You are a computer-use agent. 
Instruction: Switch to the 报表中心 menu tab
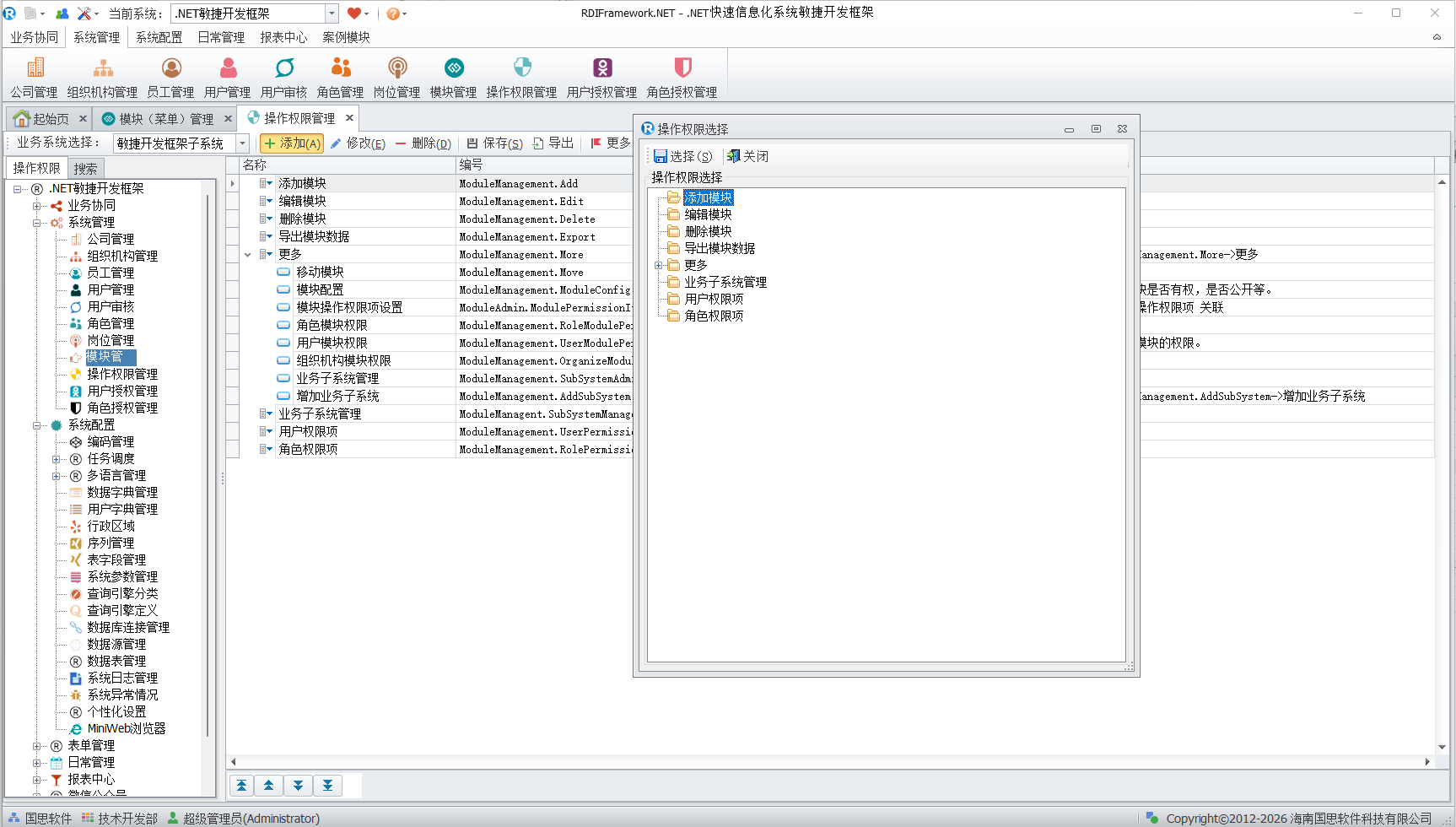click(x=283, y=37)
